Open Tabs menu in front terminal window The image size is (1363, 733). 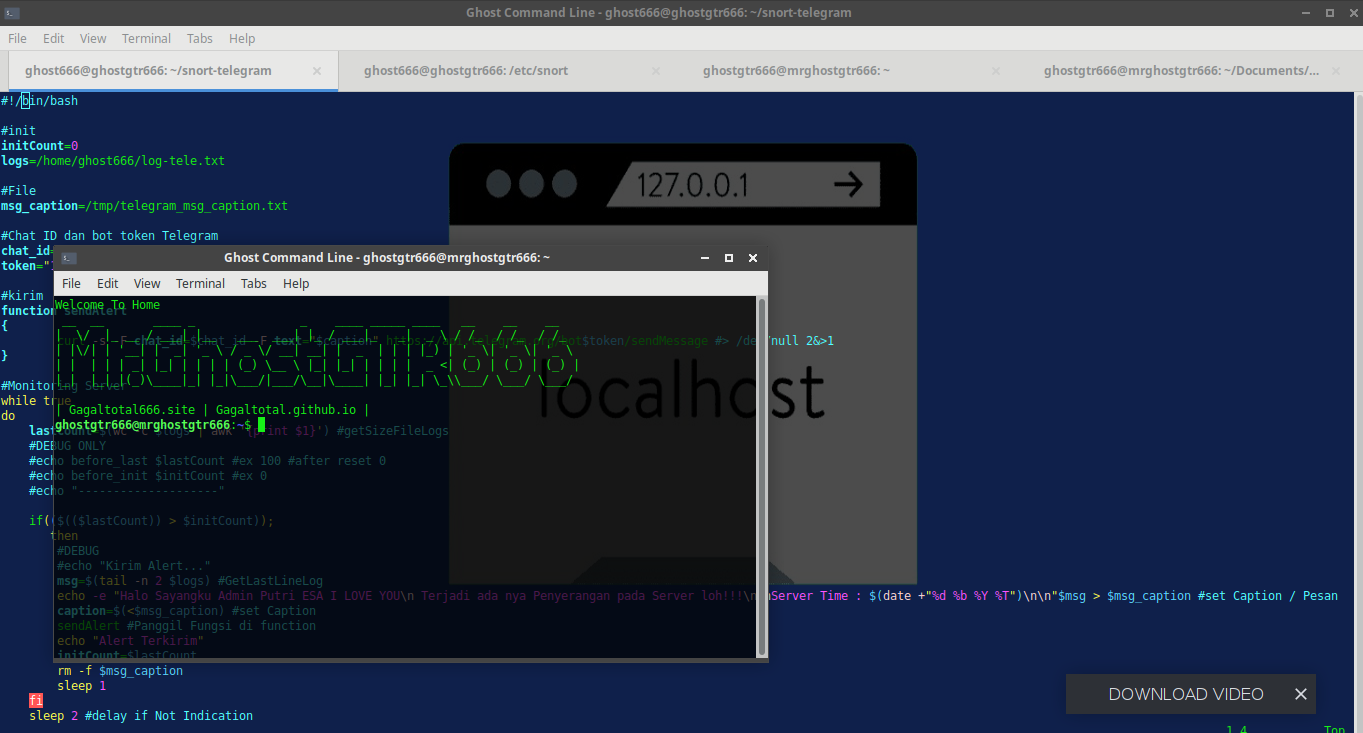tap(254, 283)
